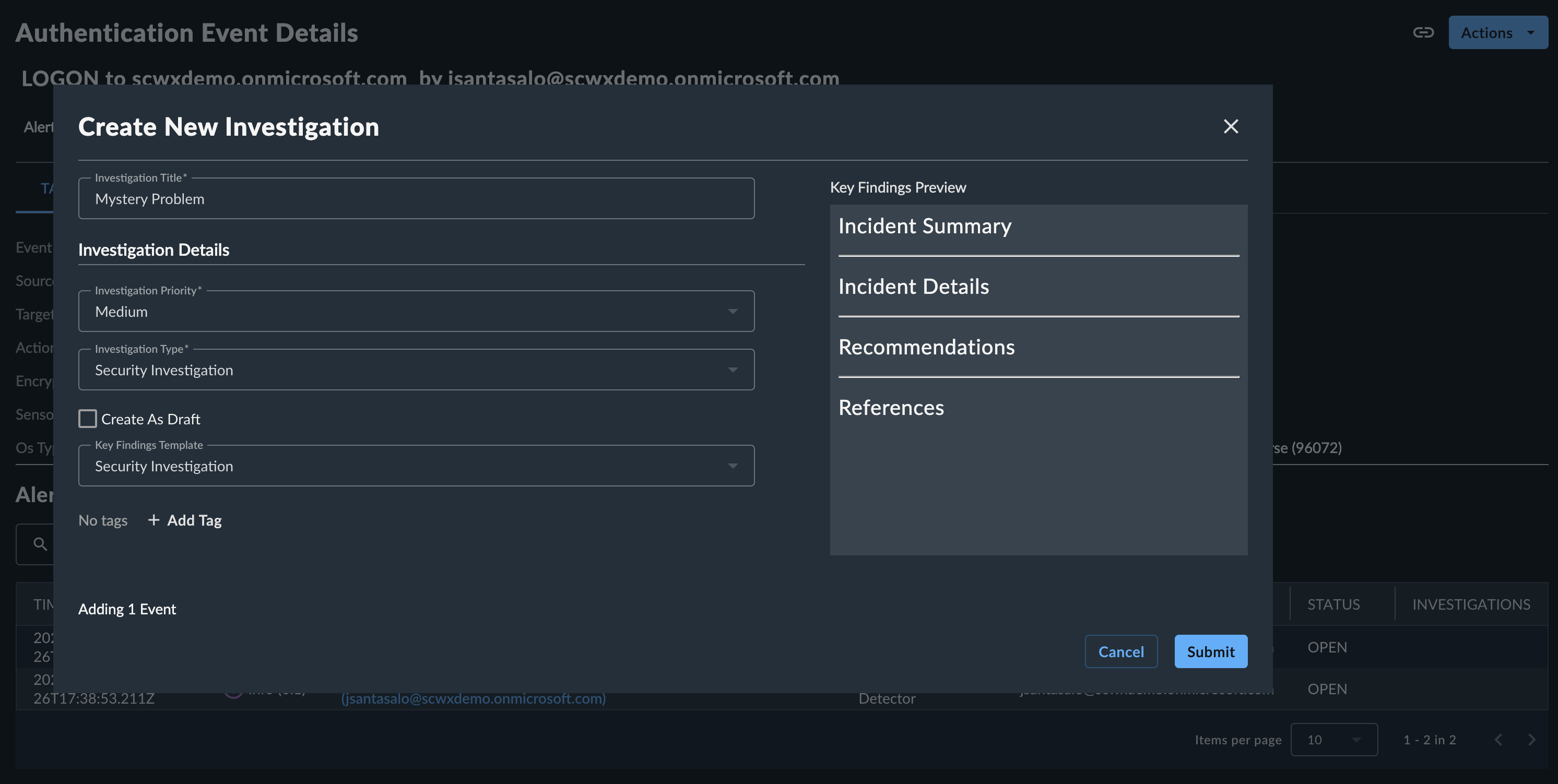Copy link icon next to Actions
The height and width of the screenshot is (784, 1558).
coord(1423,33)
